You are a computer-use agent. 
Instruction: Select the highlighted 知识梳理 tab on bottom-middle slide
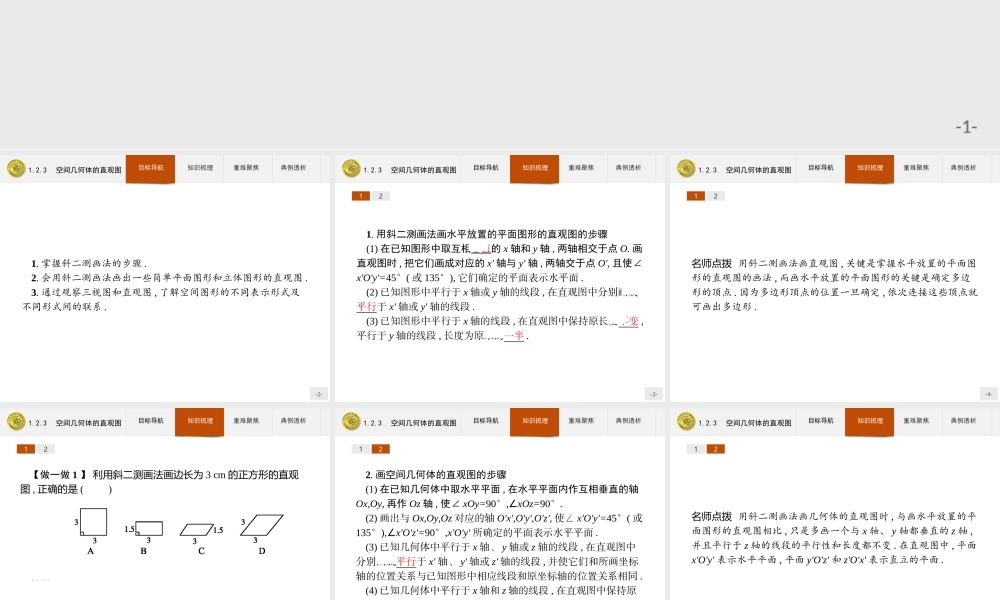(x=533, y=421)
